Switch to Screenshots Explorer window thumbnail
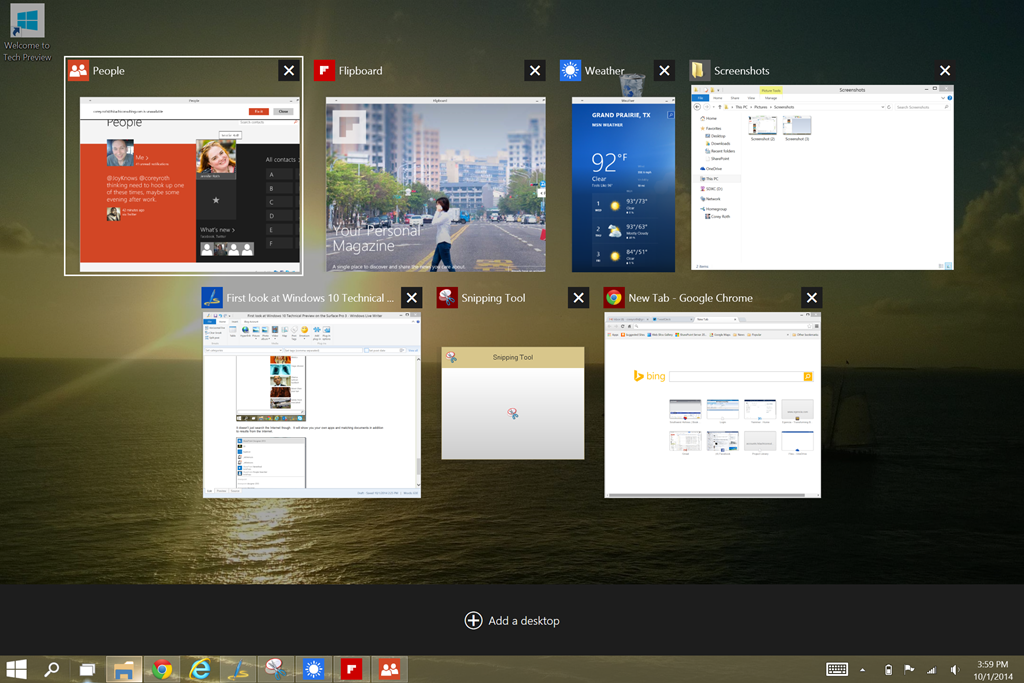 point(822,177)
